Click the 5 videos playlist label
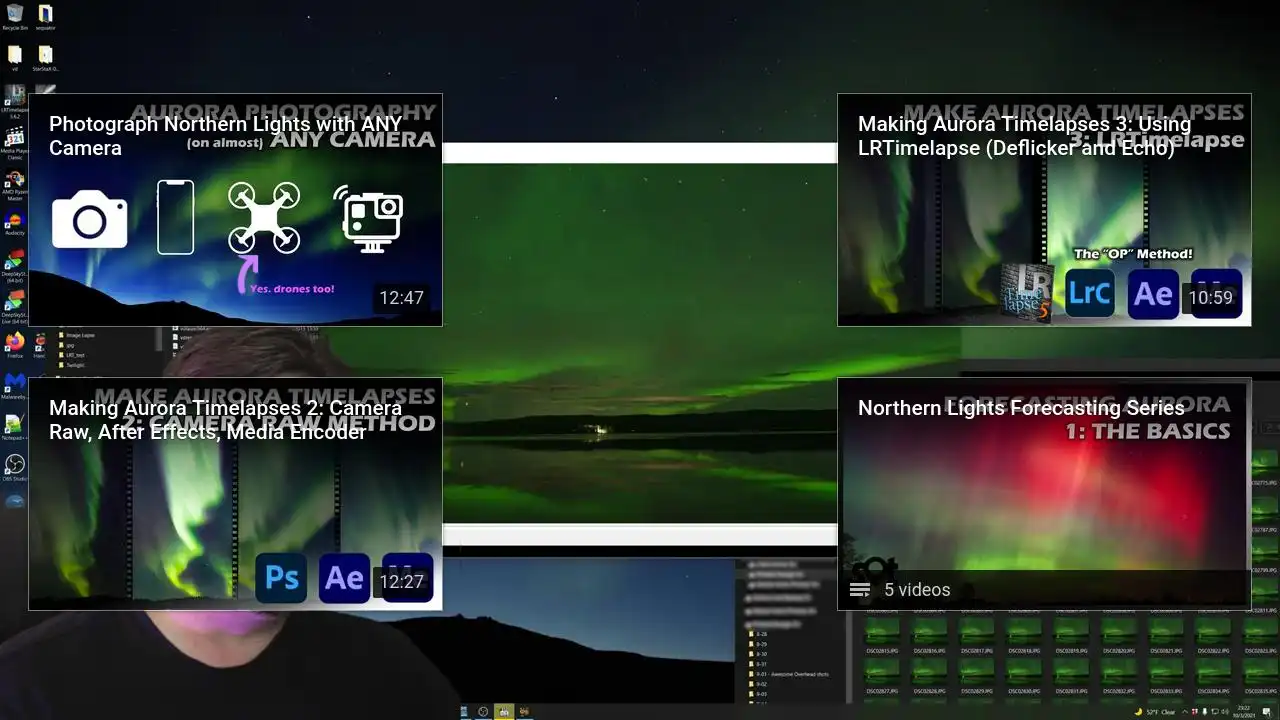Image resolution: width=1280 pixels, height=720 pixels. tap(917, 590)
